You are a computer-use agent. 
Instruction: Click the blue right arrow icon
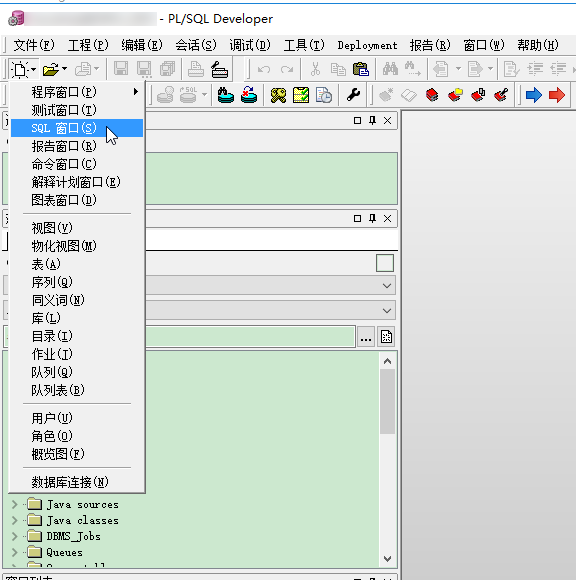tap(533, 95)
